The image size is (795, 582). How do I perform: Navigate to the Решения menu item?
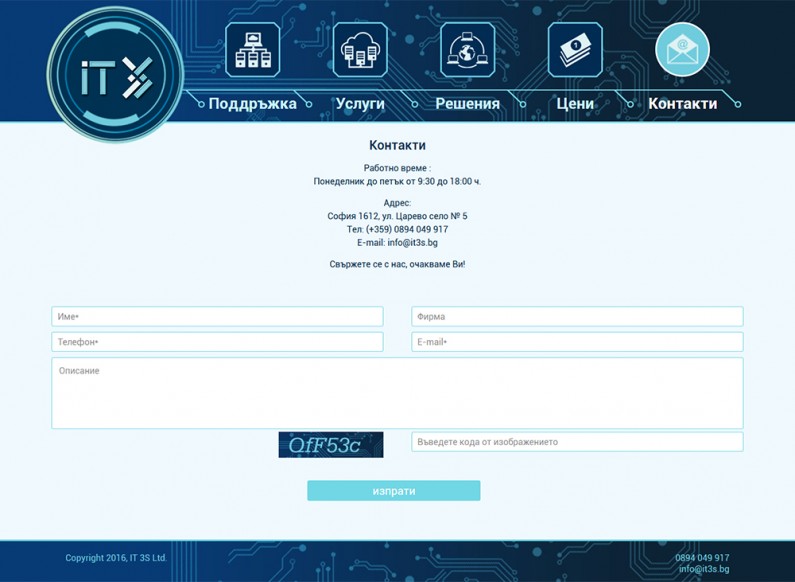[x=467, y=104]
